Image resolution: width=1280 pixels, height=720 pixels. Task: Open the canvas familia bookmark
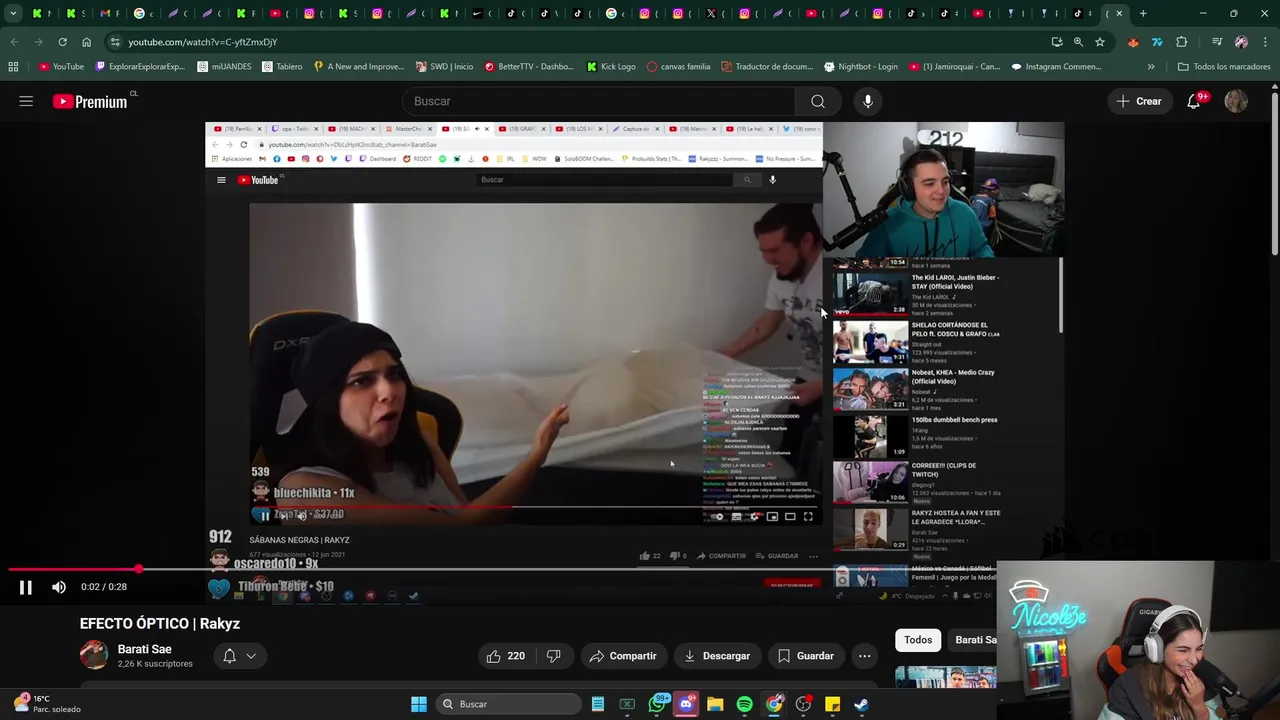click(678, 66)
